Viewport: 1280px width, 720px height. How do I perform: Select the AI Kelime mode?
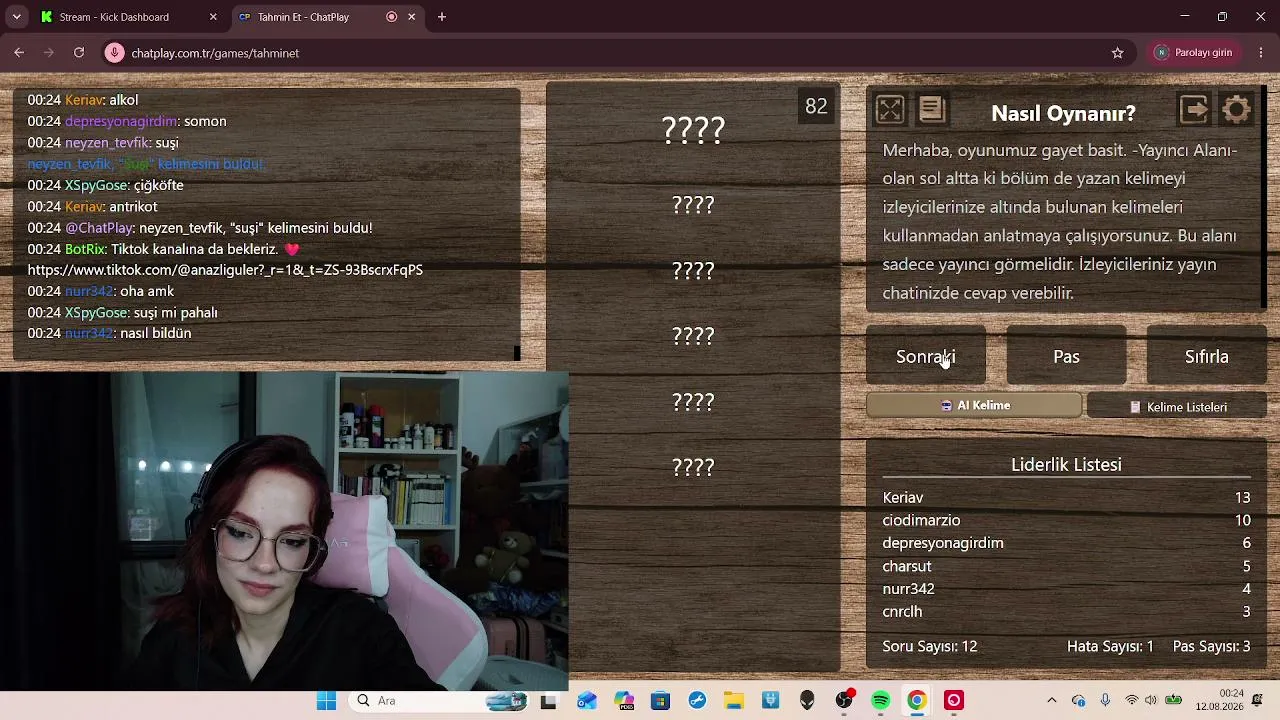click(974, 405)
